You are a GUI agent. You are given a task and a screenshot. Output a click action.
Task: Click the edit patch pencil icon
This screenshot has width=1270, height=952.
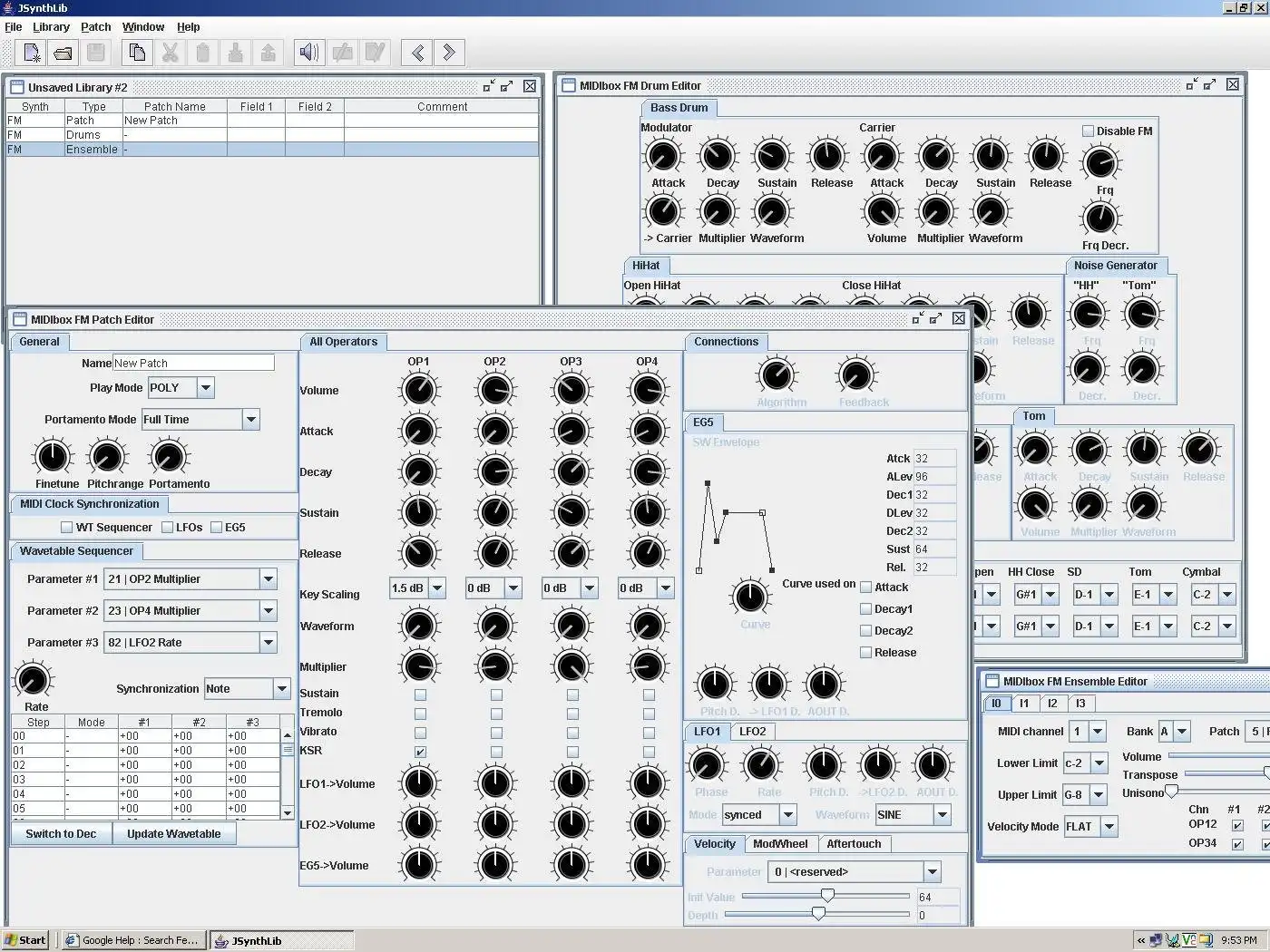375,53
